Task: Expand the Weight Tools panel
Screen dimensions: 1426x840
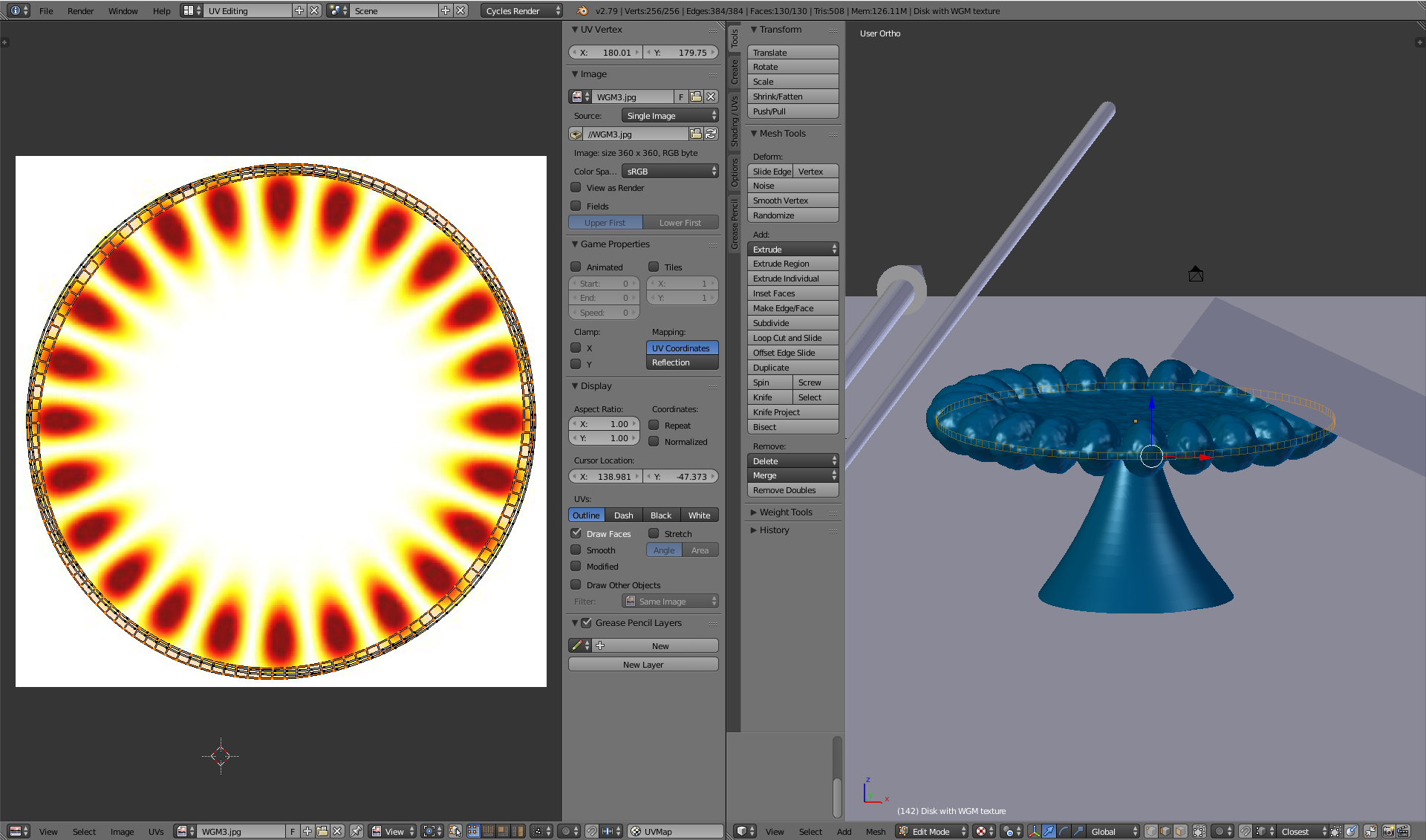Action: [787, 512]
